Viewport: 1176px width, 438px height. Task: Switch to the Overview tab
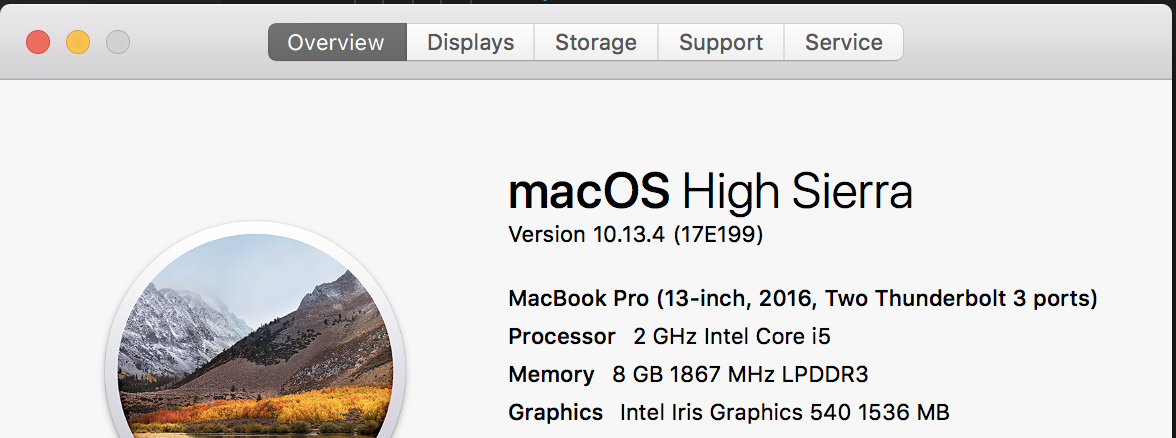pos(338,42)
